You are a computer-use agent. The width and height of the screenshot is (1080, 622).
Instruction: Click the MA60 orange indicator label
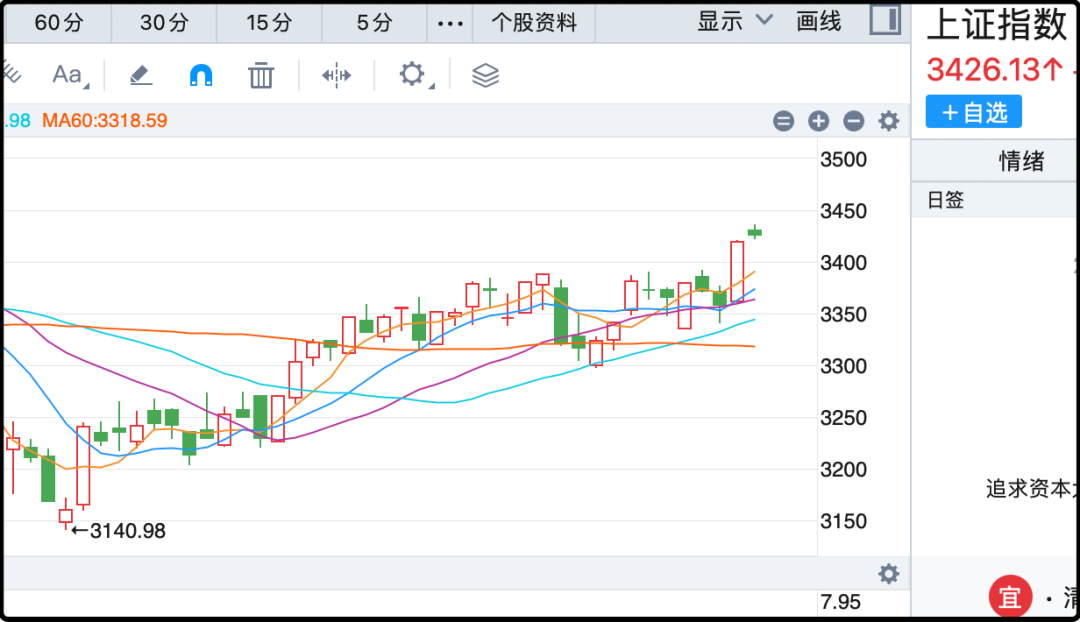(104, 121)
